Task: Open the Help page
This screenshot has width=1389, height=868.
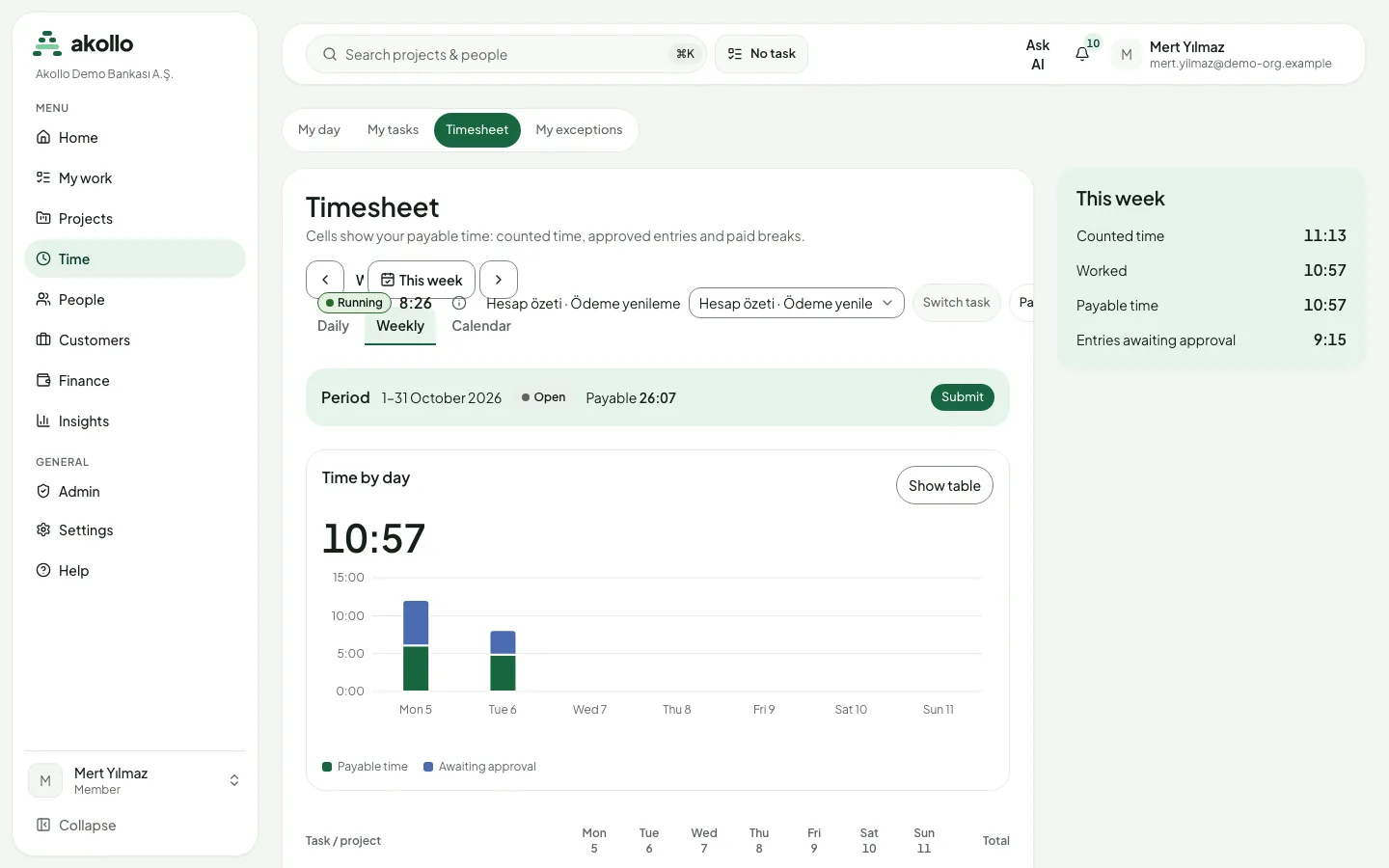Action: click(135, 571)
